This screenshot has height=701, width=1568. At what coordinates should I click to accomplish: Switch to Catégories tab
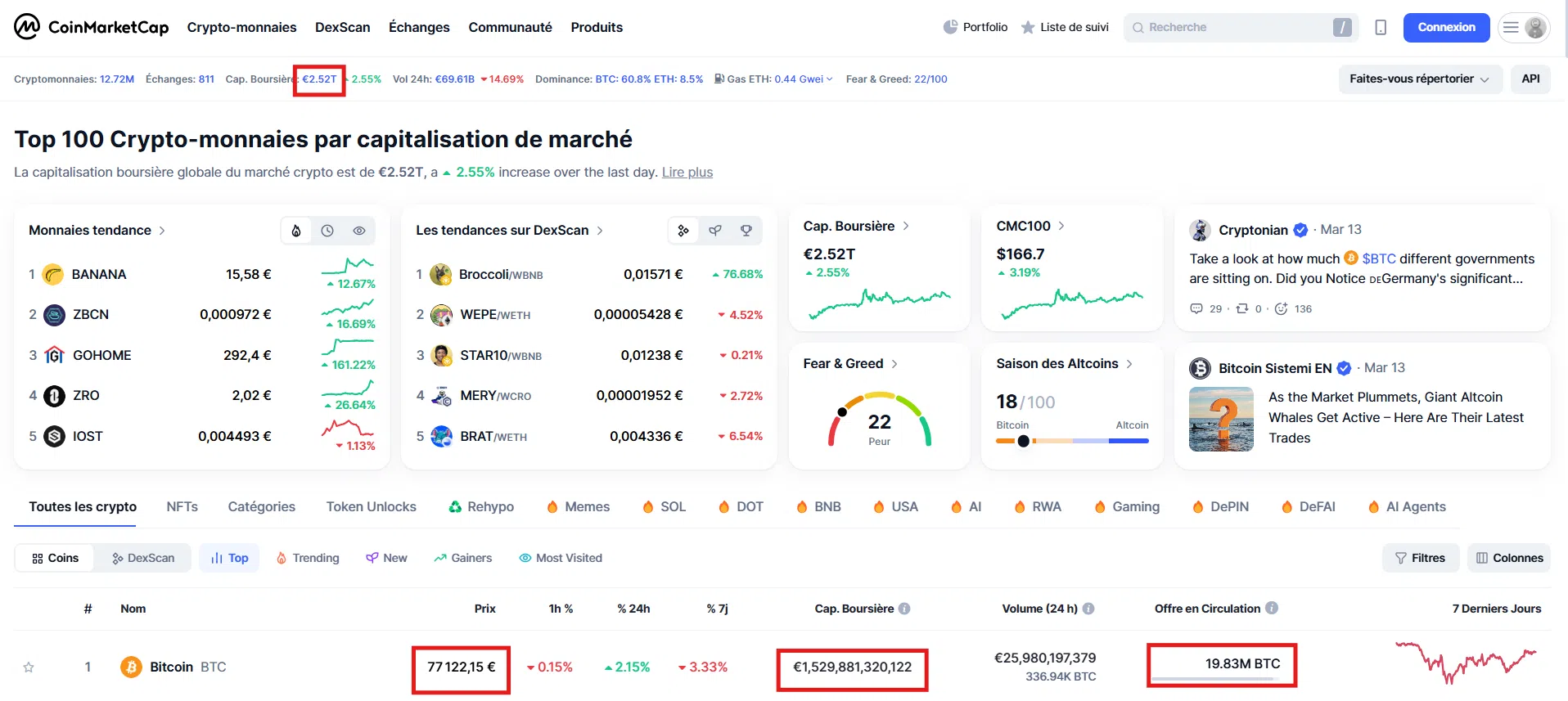tap(262, 507)
